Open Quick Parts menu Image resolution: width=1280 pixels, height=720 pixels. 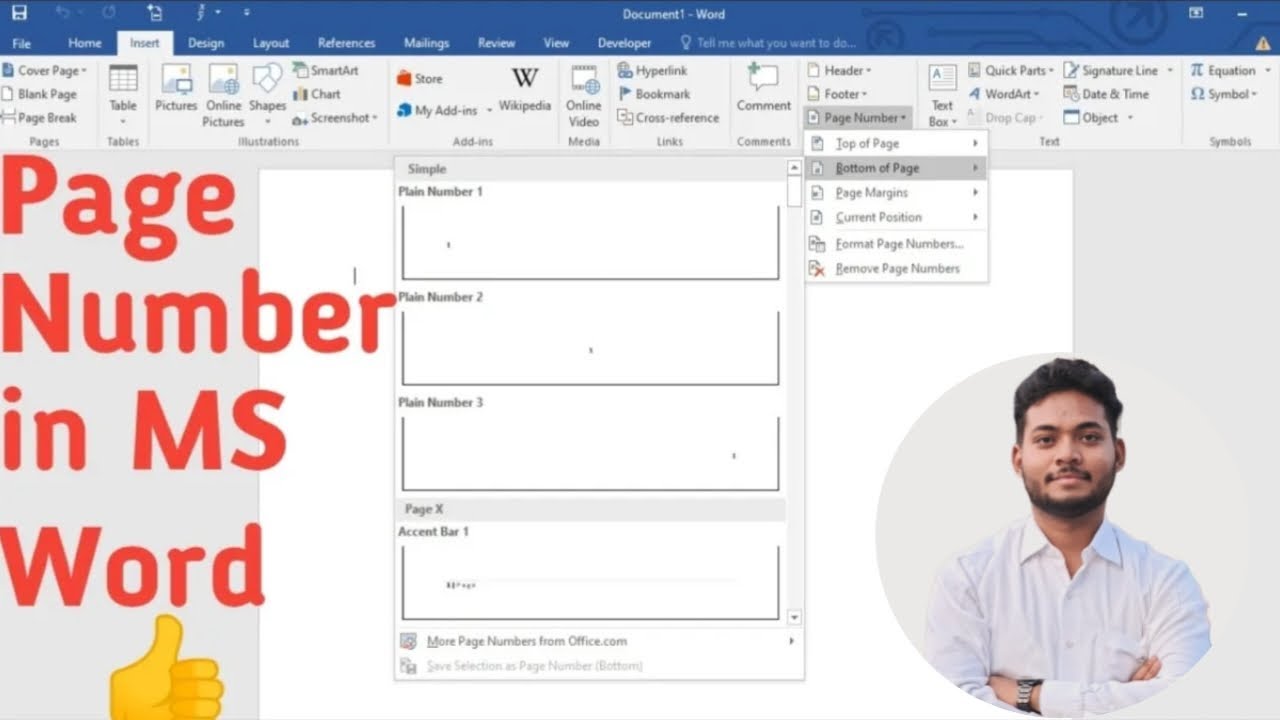tap(1010, 70)
